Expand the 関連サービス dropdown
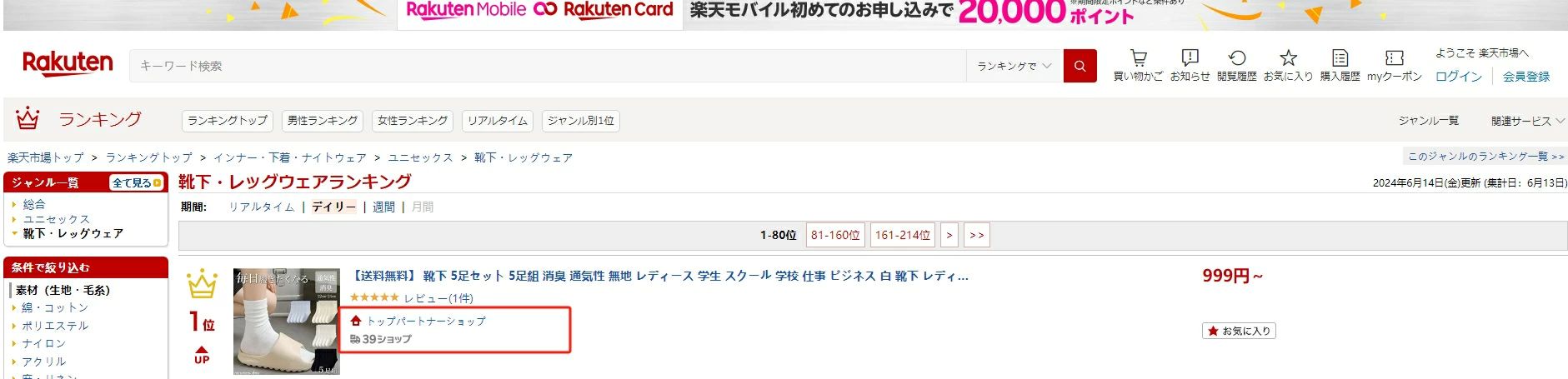Screen dimensions: 1568x379 pos(1527,121)
